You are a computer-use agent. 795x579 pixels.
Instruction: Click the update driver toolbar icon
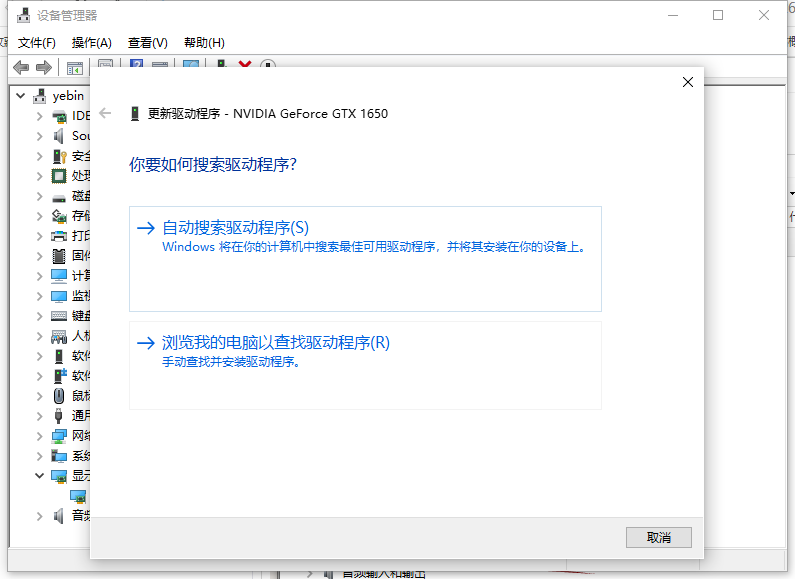(x=221, y=64)
